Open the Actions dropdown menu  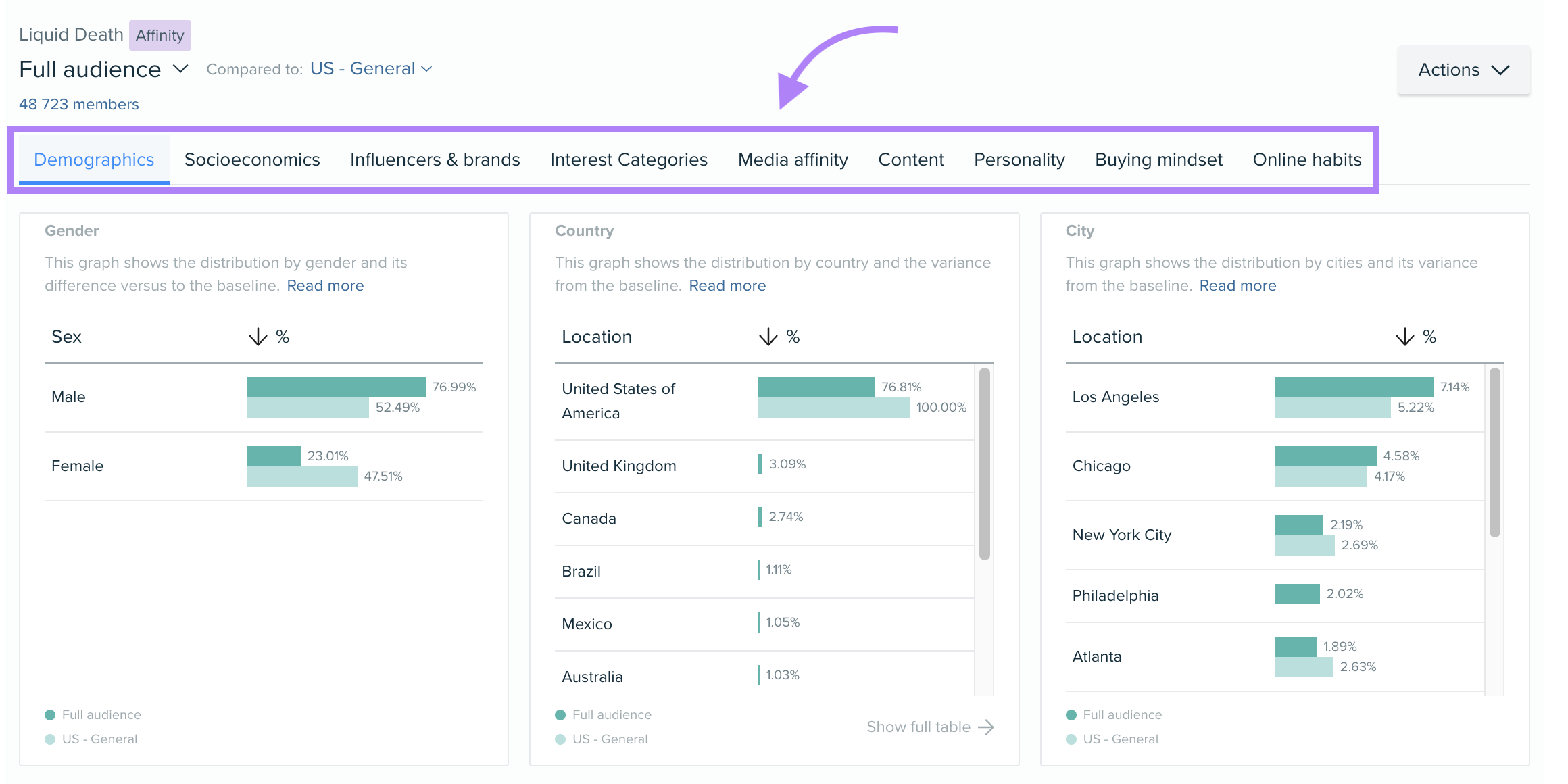pos(1464,69)
